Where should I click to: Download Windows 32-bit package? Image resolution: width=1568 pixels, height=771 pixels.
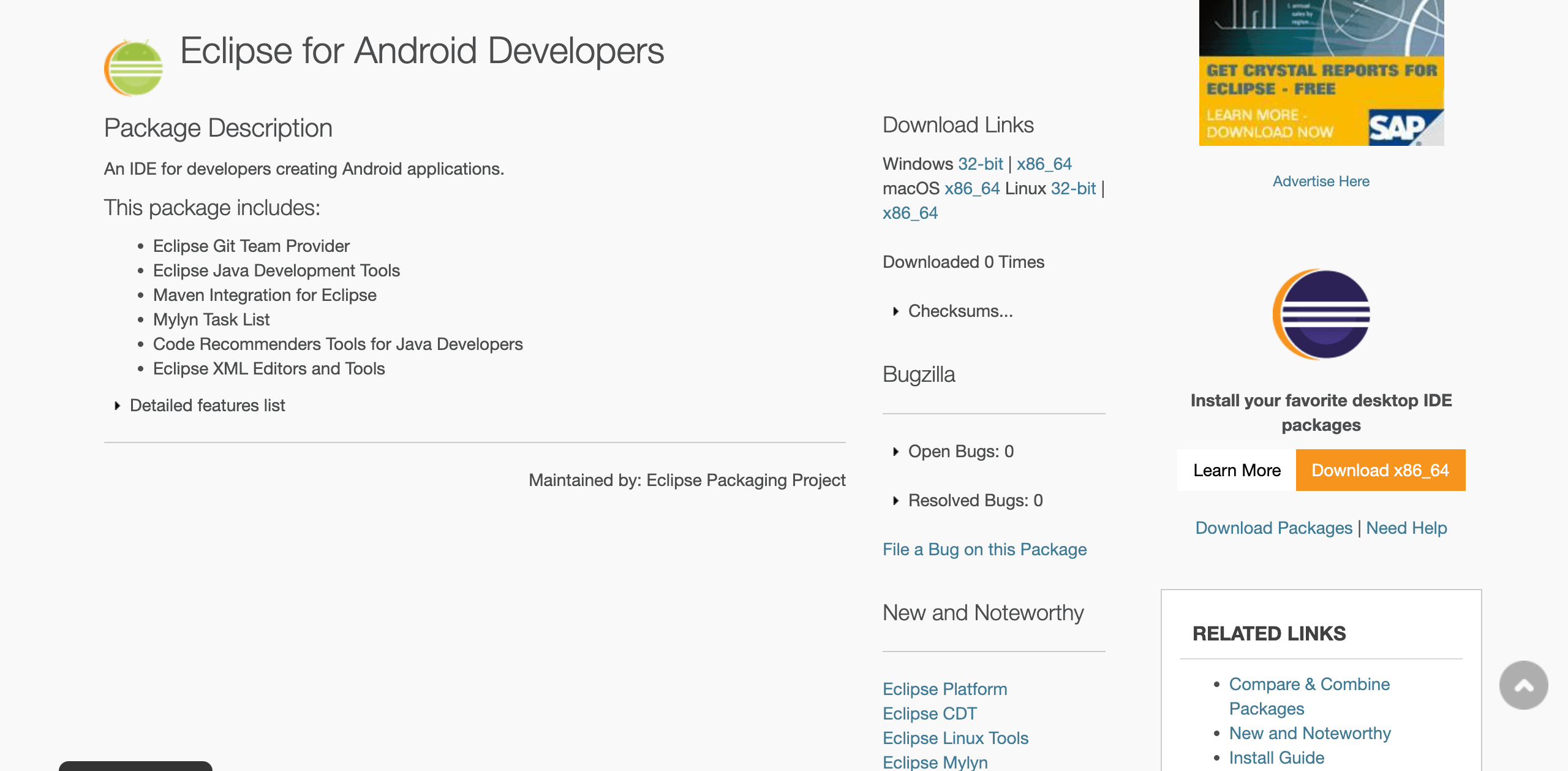980,164
